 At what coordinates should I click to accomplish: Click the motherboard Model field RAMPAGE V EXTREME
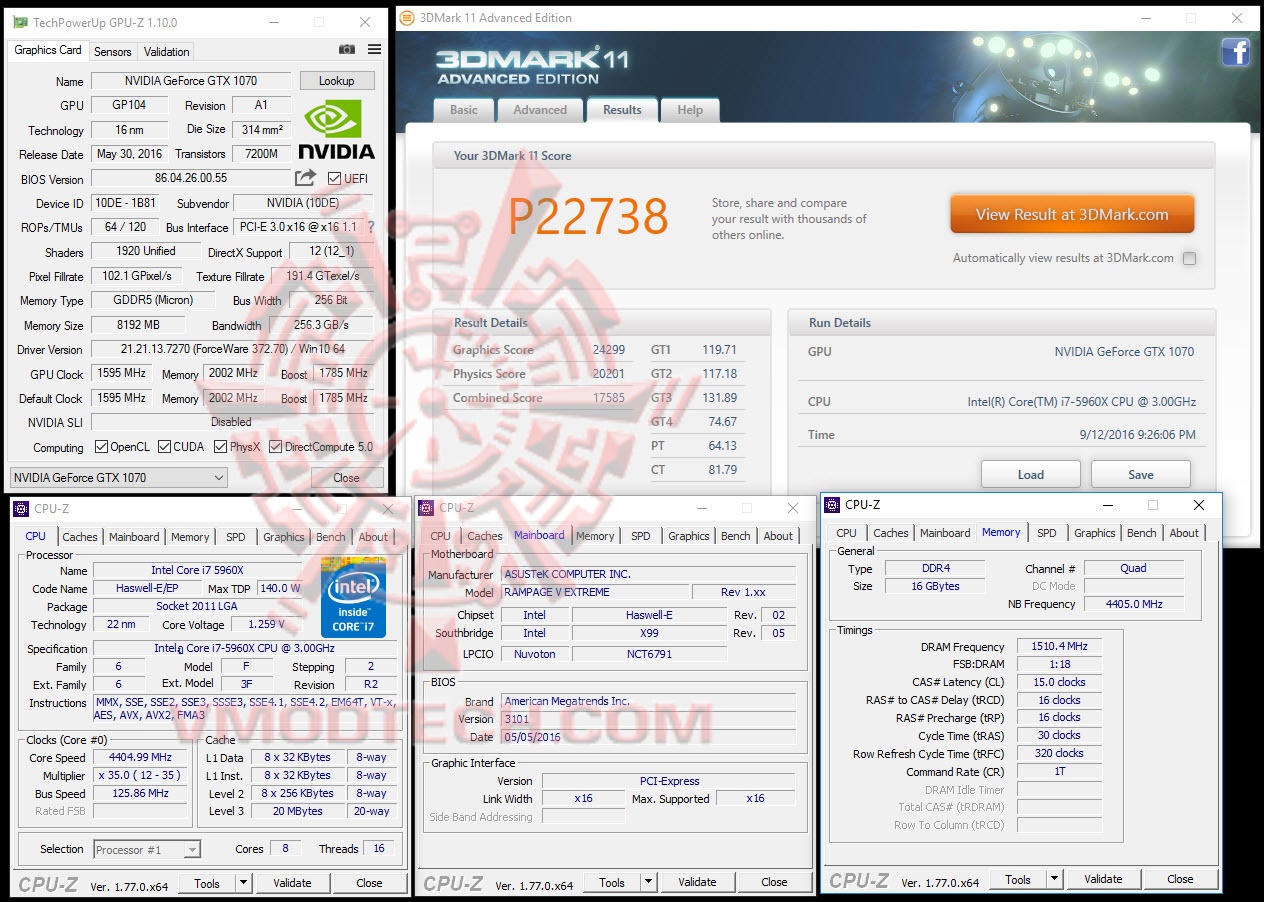coord(595,592)
